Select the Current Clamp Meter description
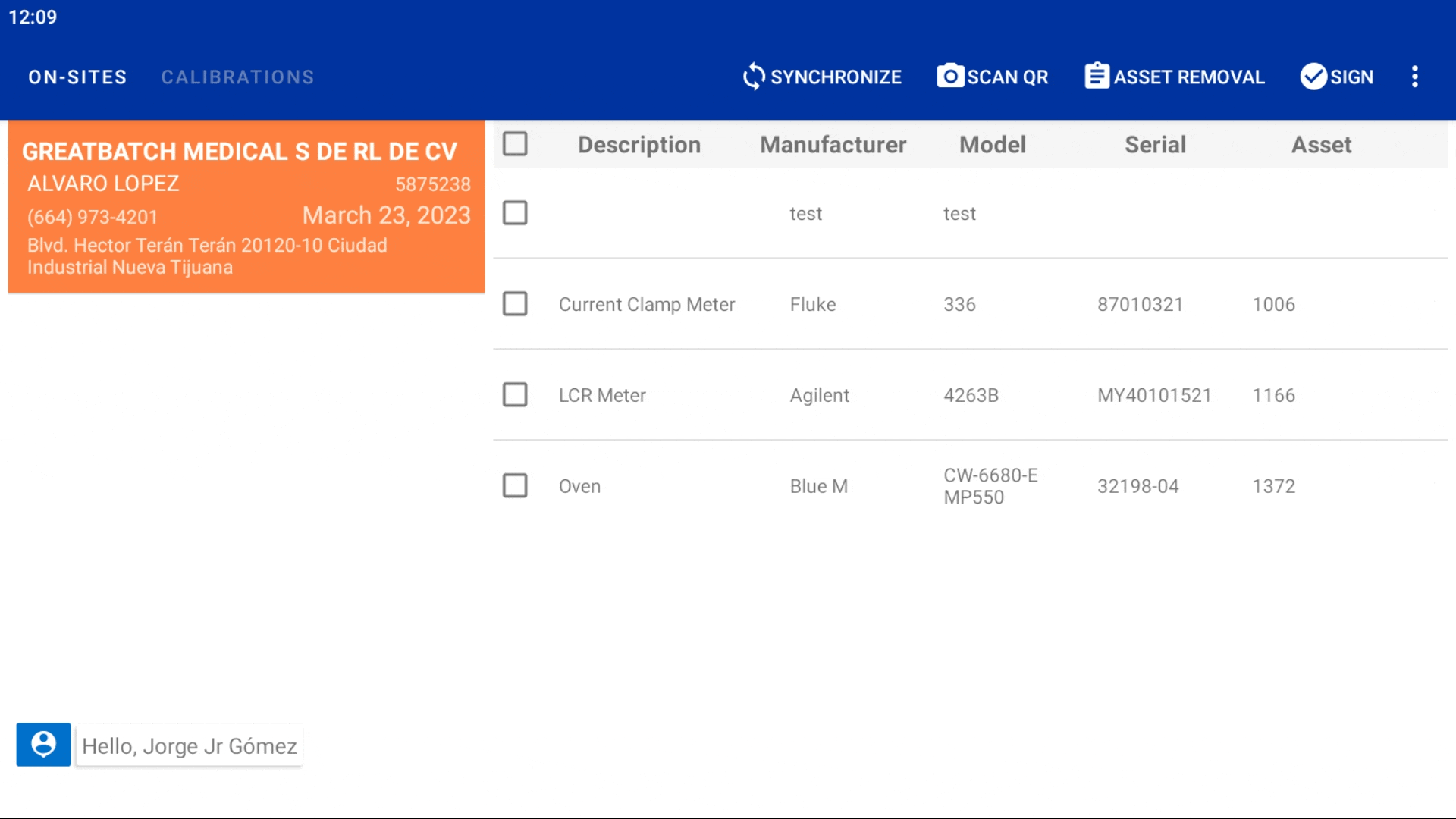The image size is (1456, 819). coord(647,305)
